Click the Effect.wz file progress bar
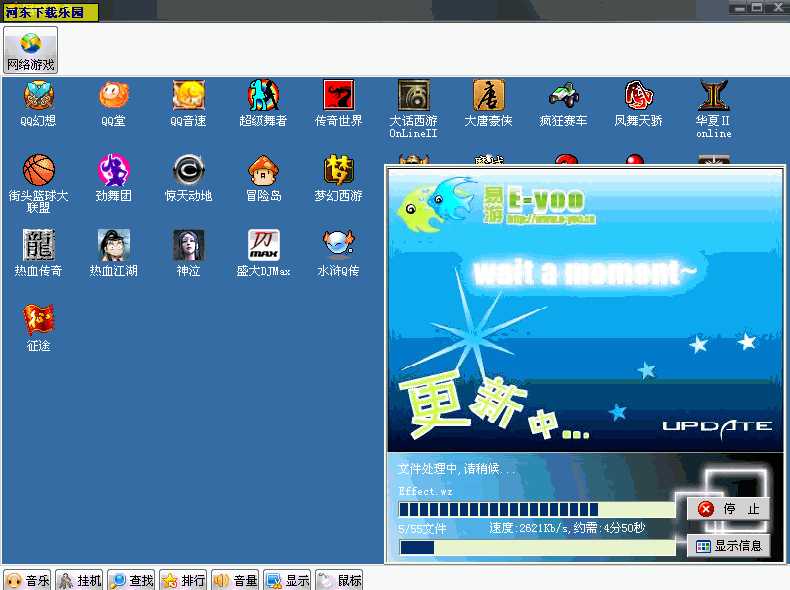The height and width of the screenshot is (590, 790). click(x=537, y=509)
